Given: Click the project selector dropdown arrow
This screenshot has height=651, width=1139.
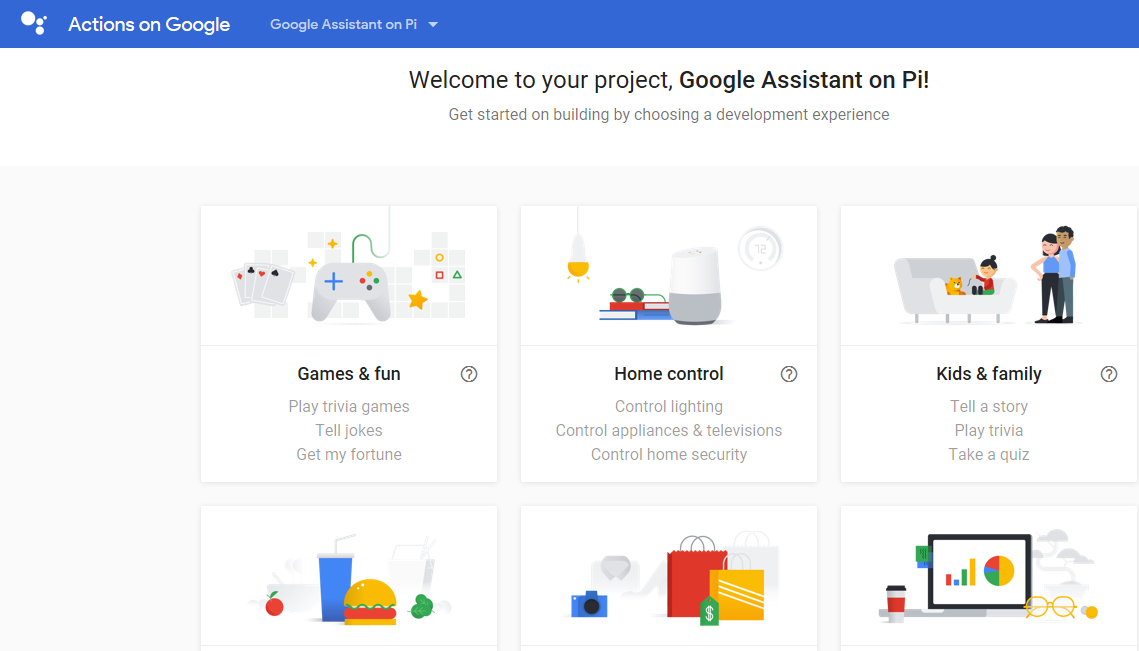Looking at the screenshot, I should [433, 24].
